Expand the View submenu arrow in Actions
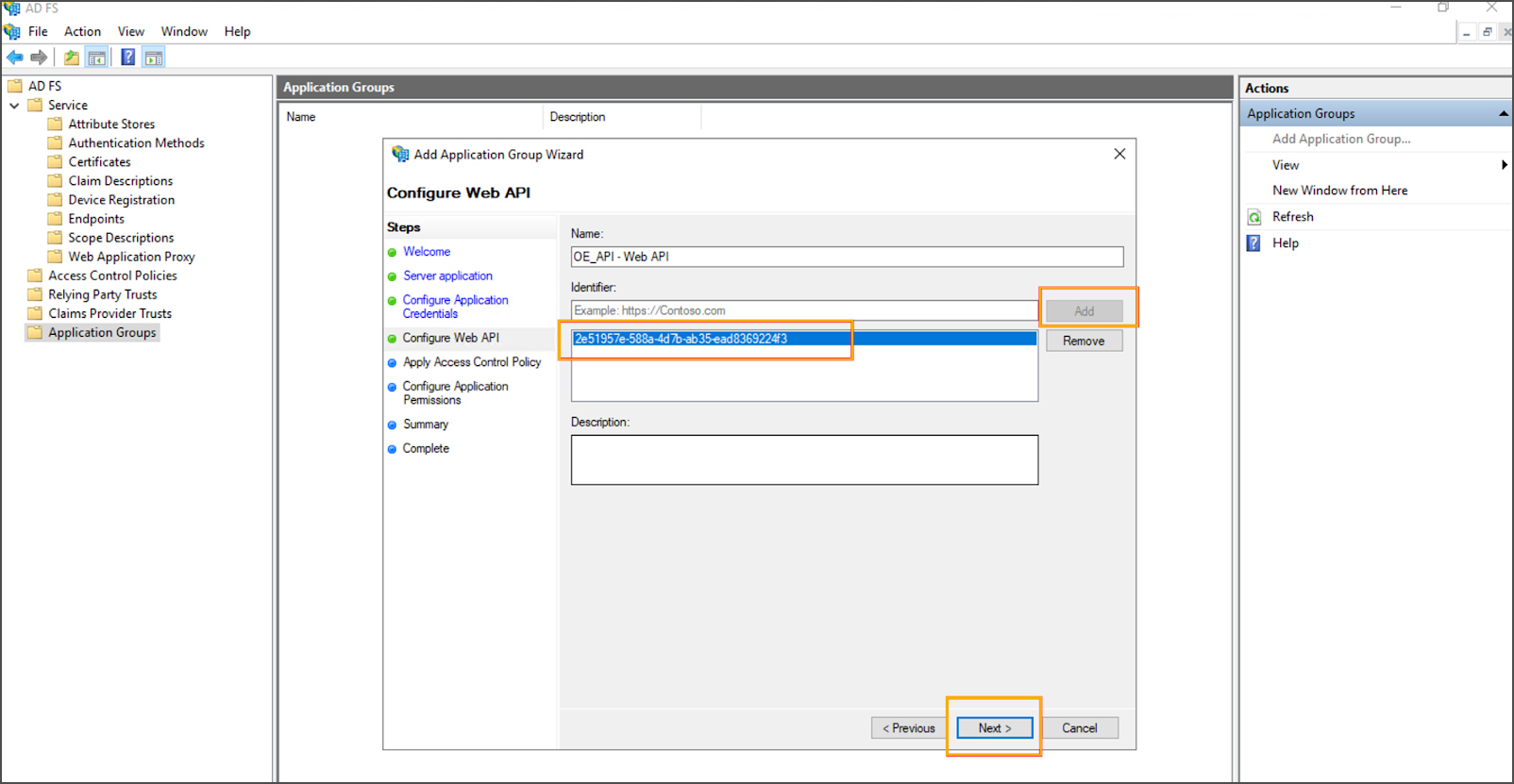The height and width of the screenshot is (784, 1514). 1504,165
